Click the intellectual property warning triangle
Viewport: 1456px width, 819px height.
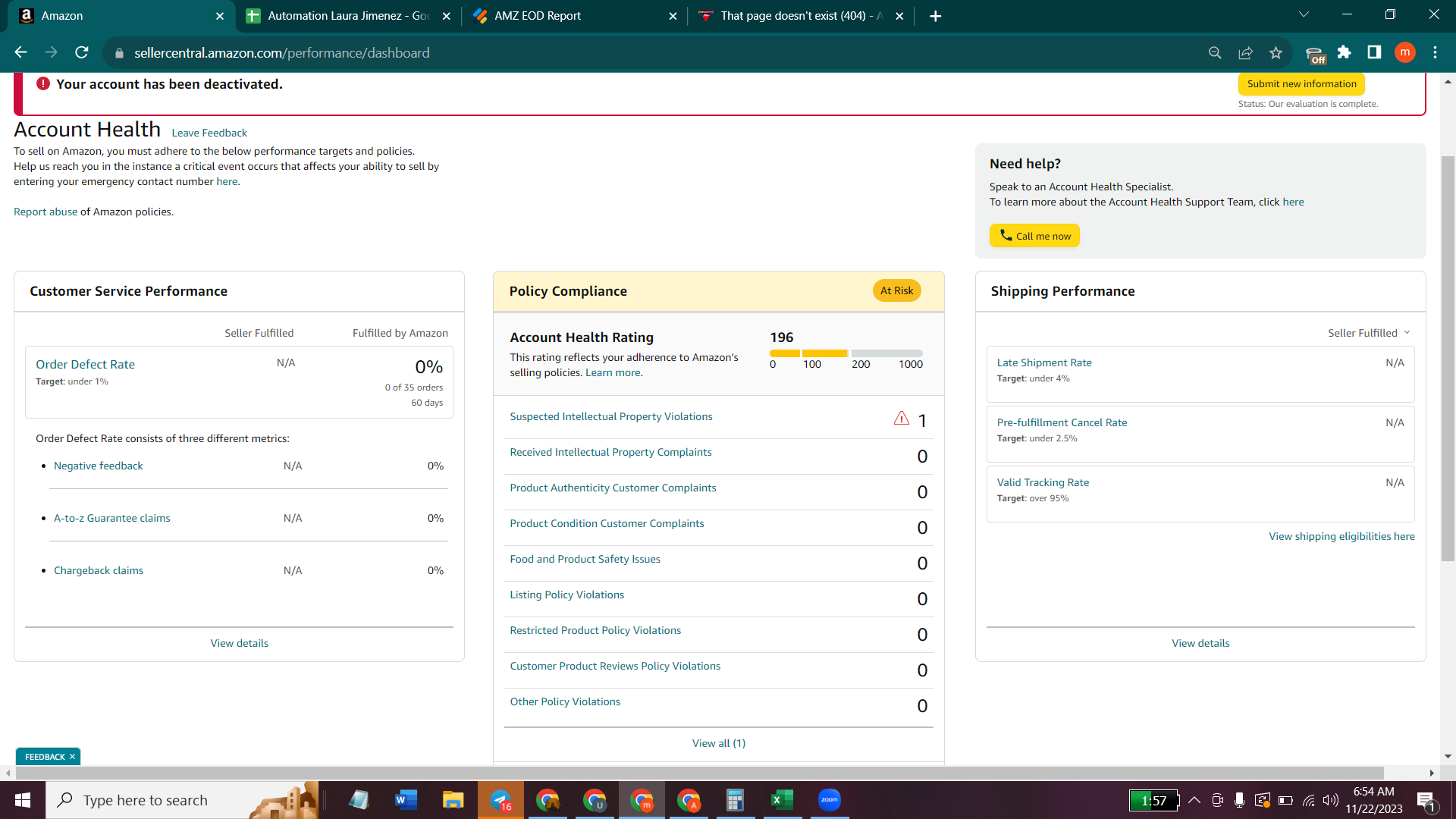coord(902,418)
